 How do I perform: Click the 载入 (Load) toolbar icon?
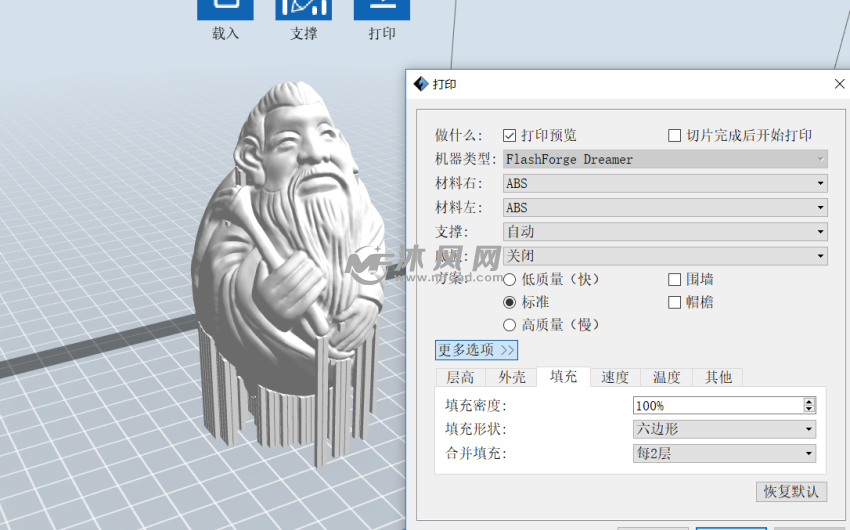point(225,10)
